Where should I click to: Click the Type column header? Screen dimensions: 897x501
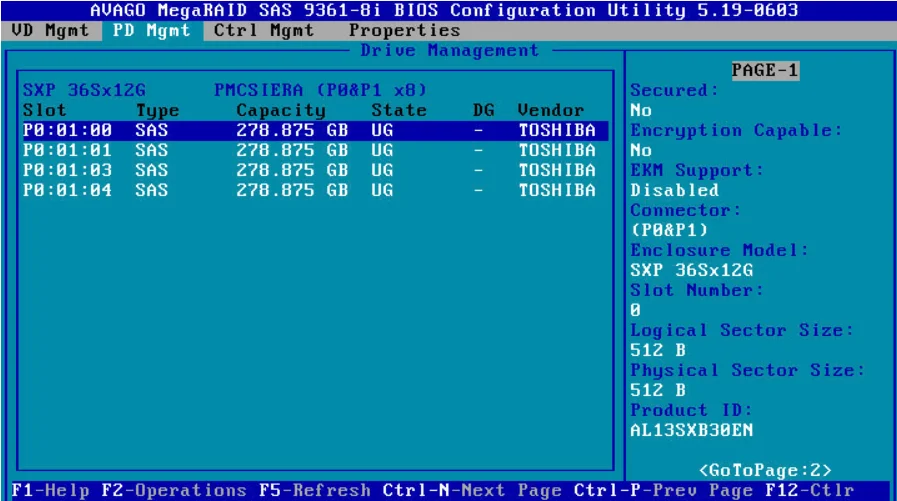pyautogui.click(x=157, y=110)
